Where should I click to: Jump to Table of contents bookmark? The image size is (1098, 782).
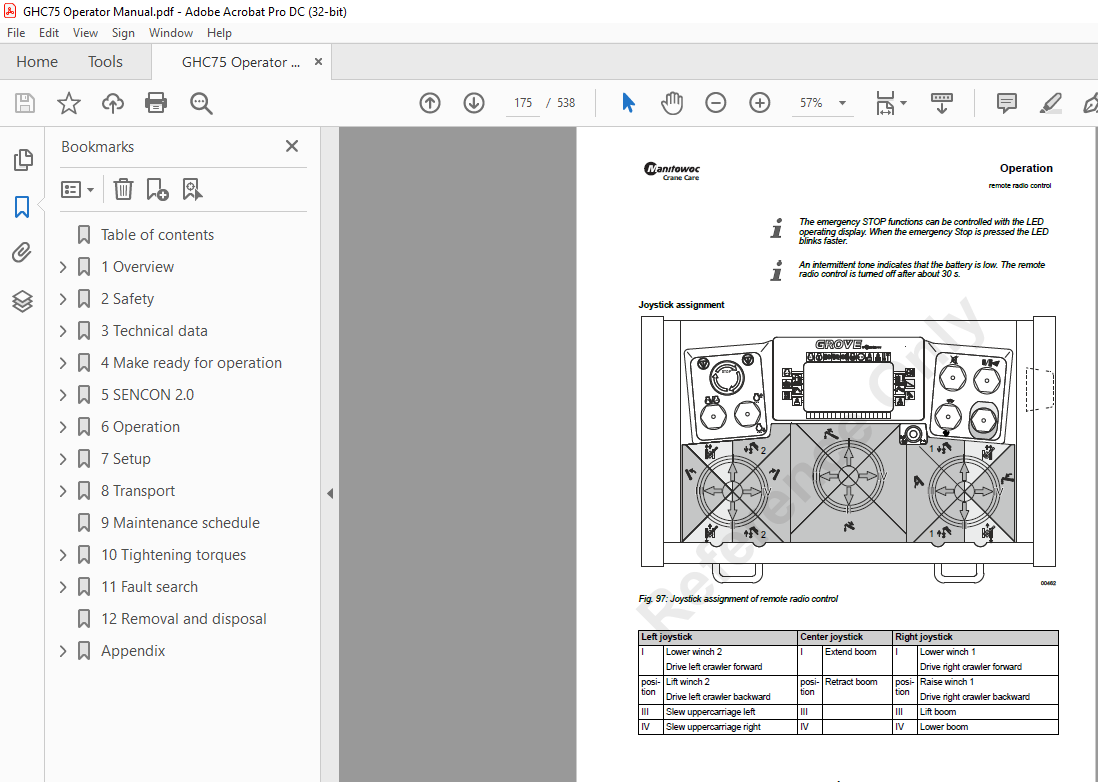tap(158, 235)
